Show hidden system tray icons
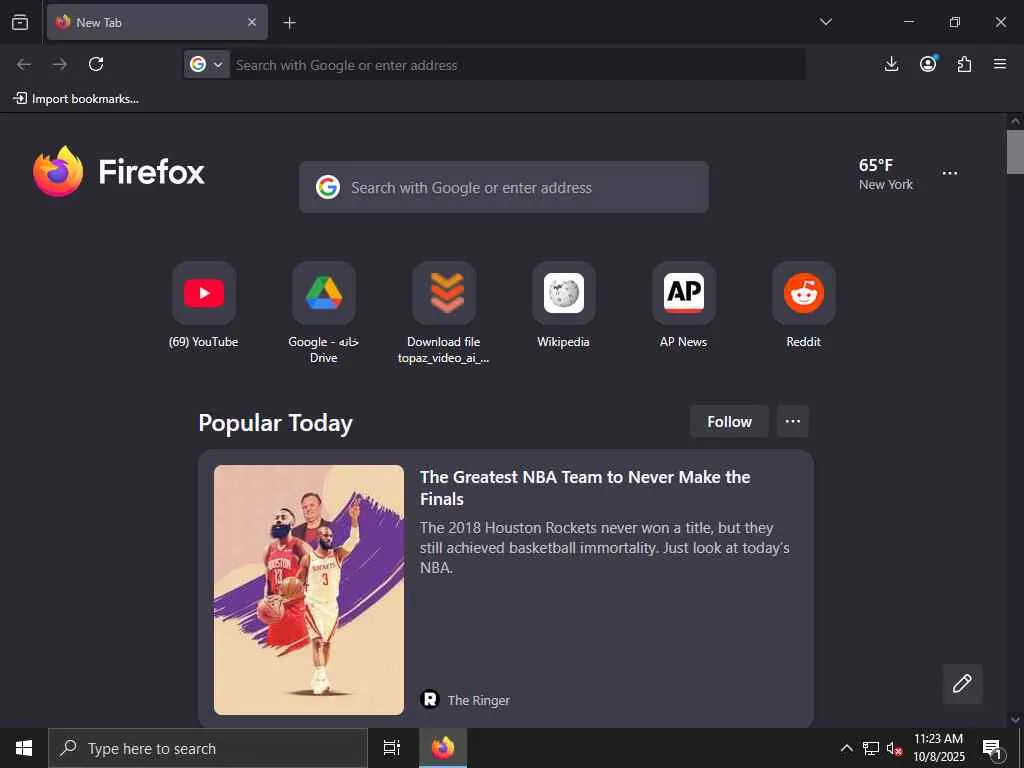The image size is (1024, 768). (x=846, y=748)
